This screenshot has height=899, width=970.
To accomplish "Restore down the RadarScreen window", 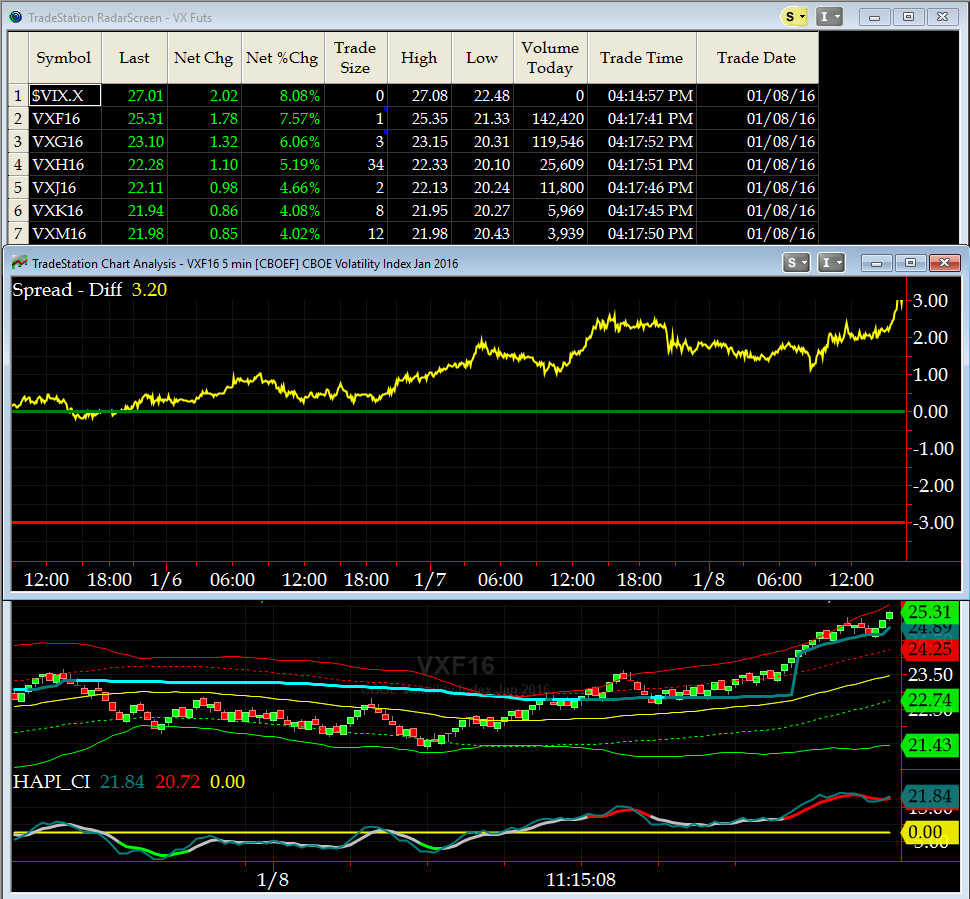I will [x=909, y=17].
